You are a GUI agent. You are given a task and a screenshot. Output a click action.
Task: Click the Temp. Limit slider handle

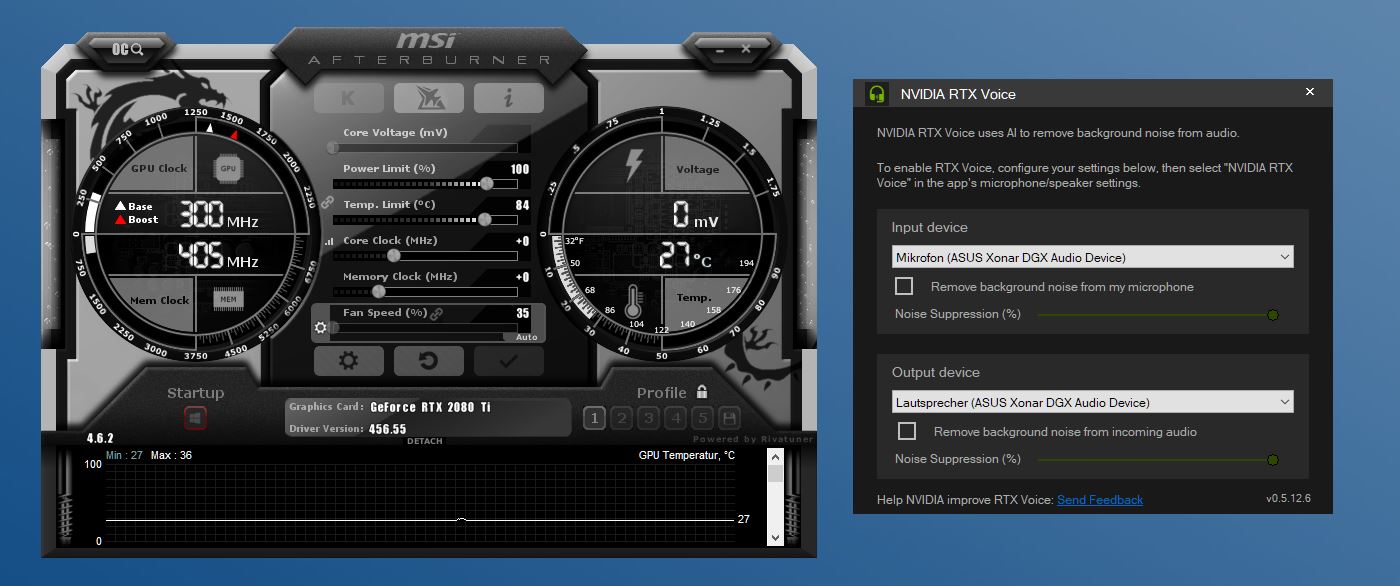click(x=484, y=219)
